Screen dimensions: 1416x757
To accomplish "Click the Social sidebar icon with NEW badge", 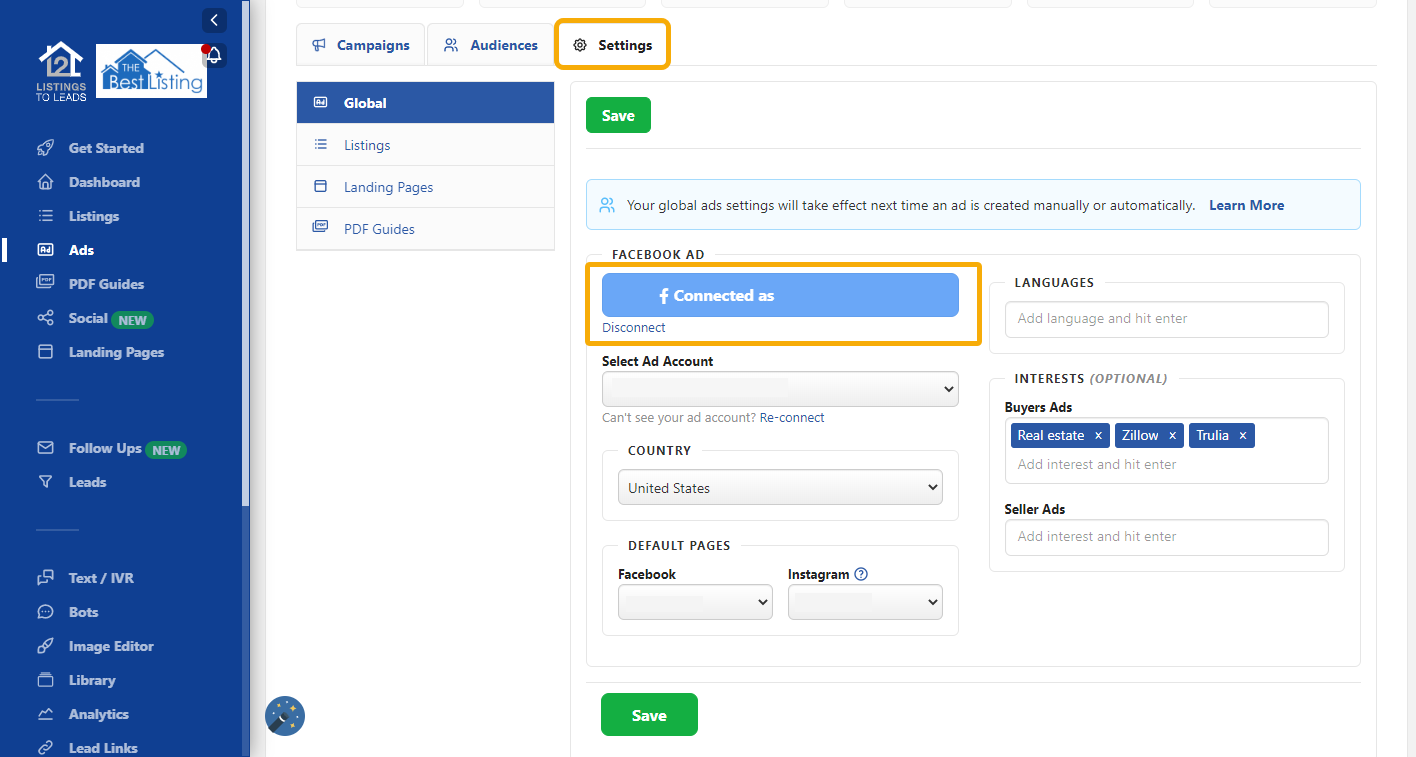I will click(47, 317).
